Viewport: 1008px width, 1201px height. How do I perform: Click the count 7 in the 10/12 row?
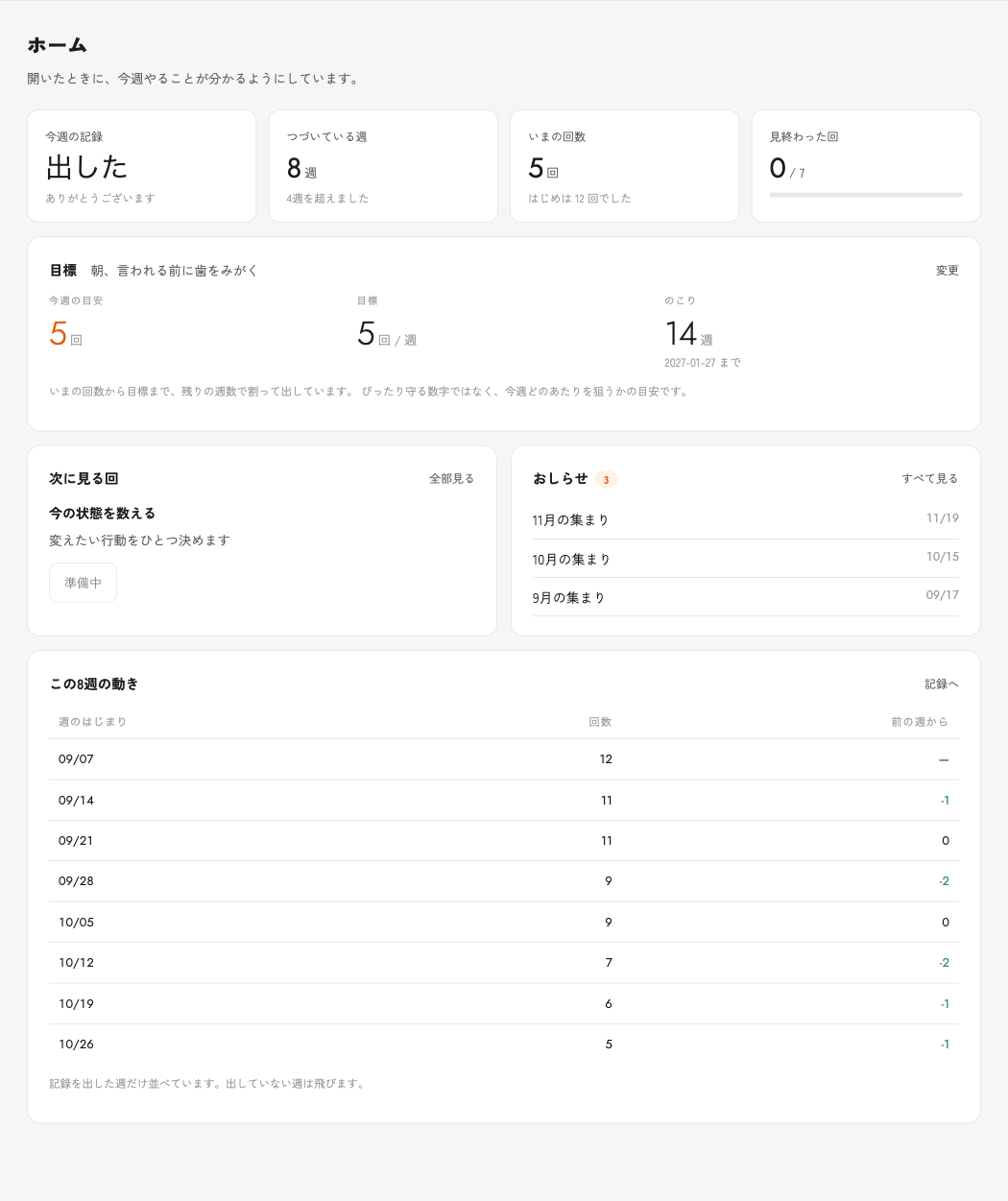[609, 963]
